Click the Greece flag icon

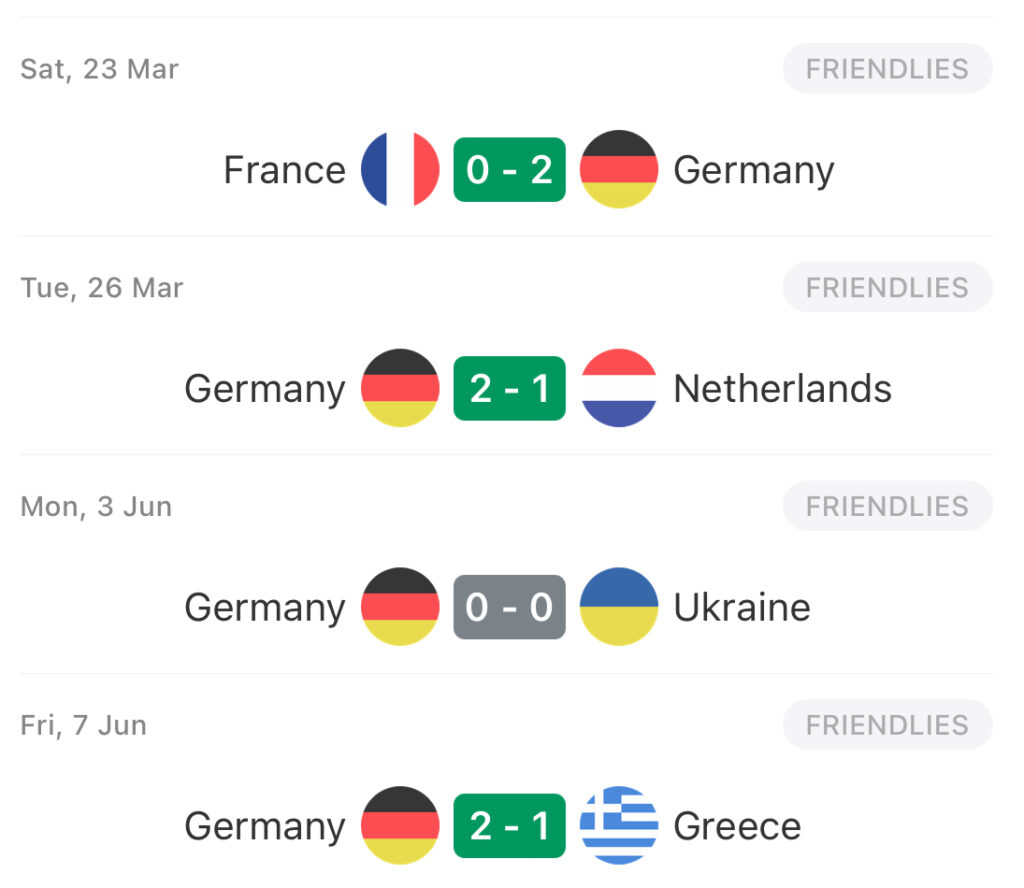(x=619, y=826)
